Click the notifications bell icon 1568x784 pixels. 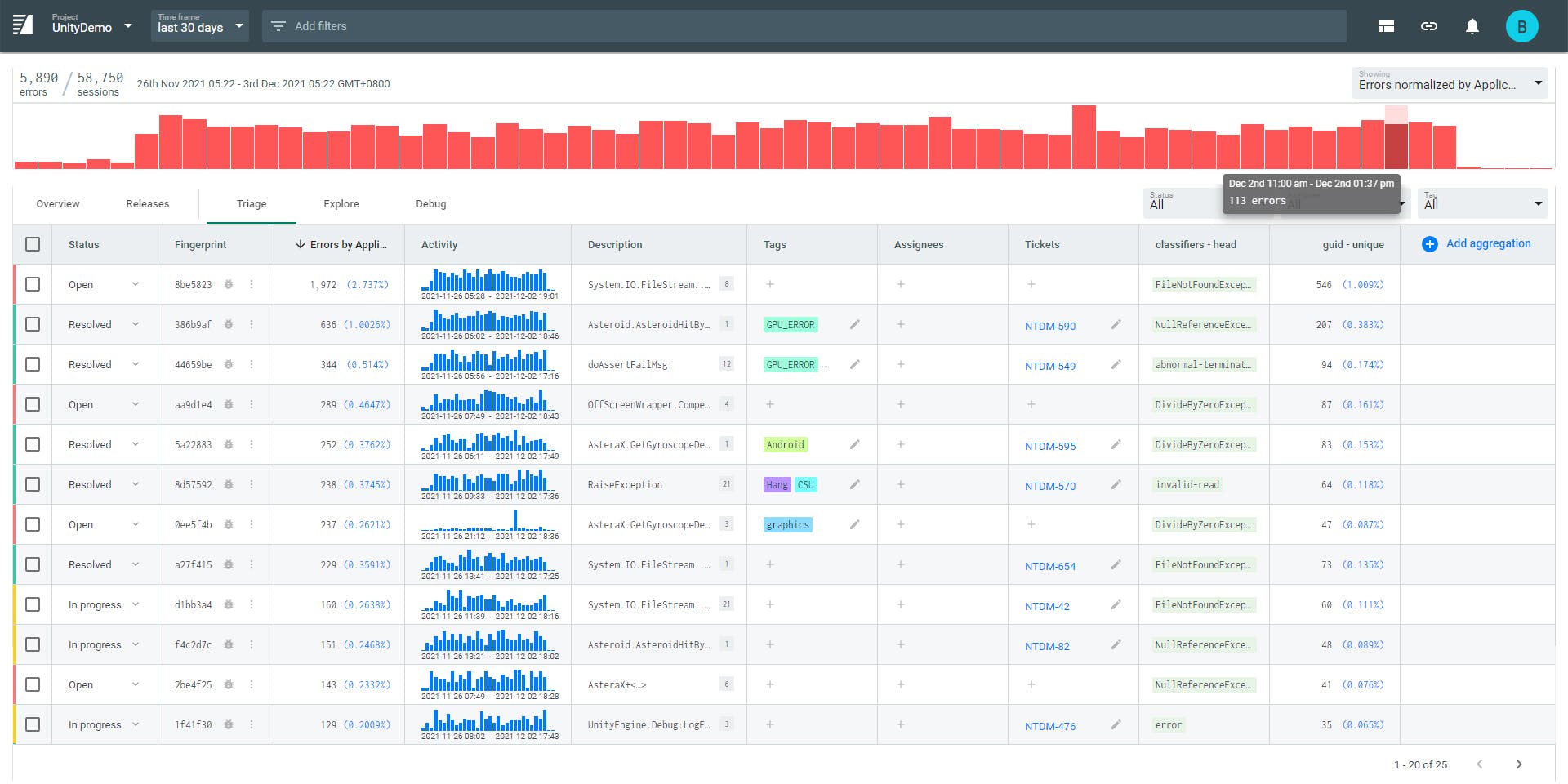[x=1472, y=26]
